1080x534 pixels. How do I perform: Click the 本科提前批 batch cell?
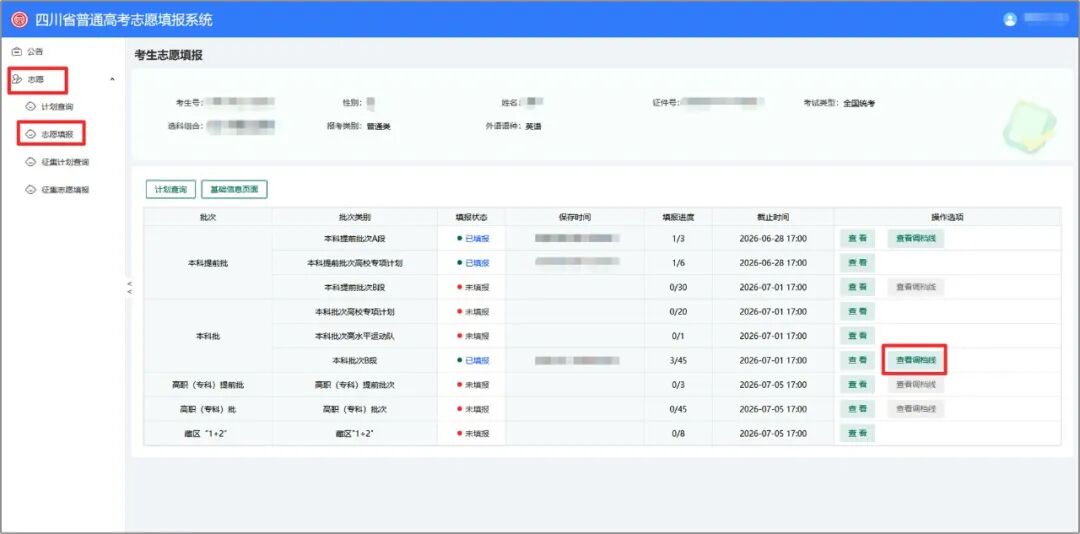207,263
